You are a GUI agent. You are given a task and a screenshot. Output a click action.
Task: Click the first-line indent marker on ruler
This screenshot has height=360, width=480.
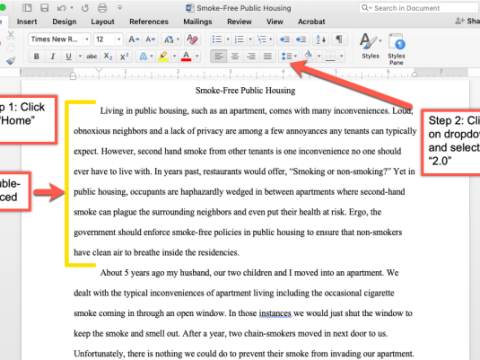point(99,71)
